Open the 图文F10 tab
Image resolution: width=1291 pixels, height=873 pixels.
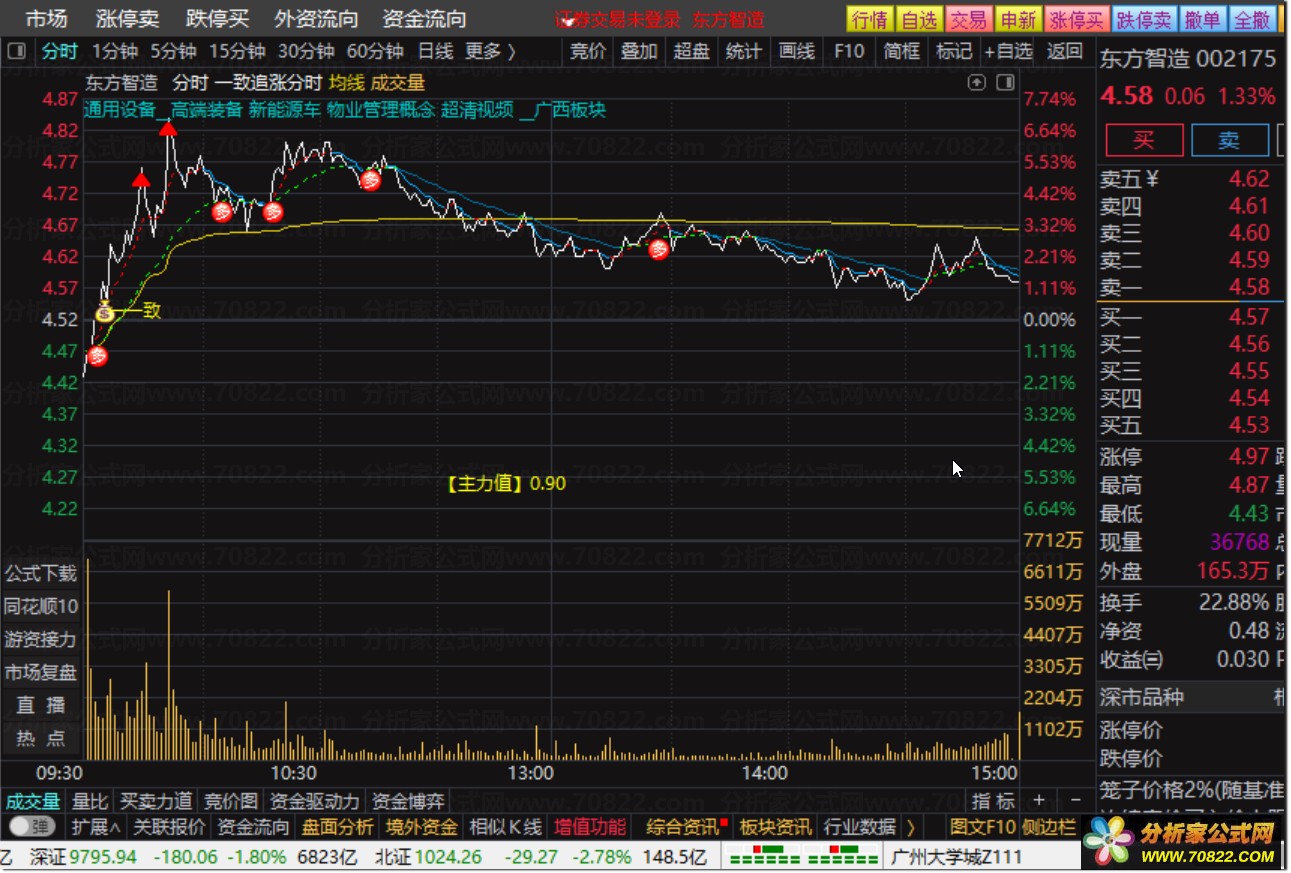(x=983, y=827)
